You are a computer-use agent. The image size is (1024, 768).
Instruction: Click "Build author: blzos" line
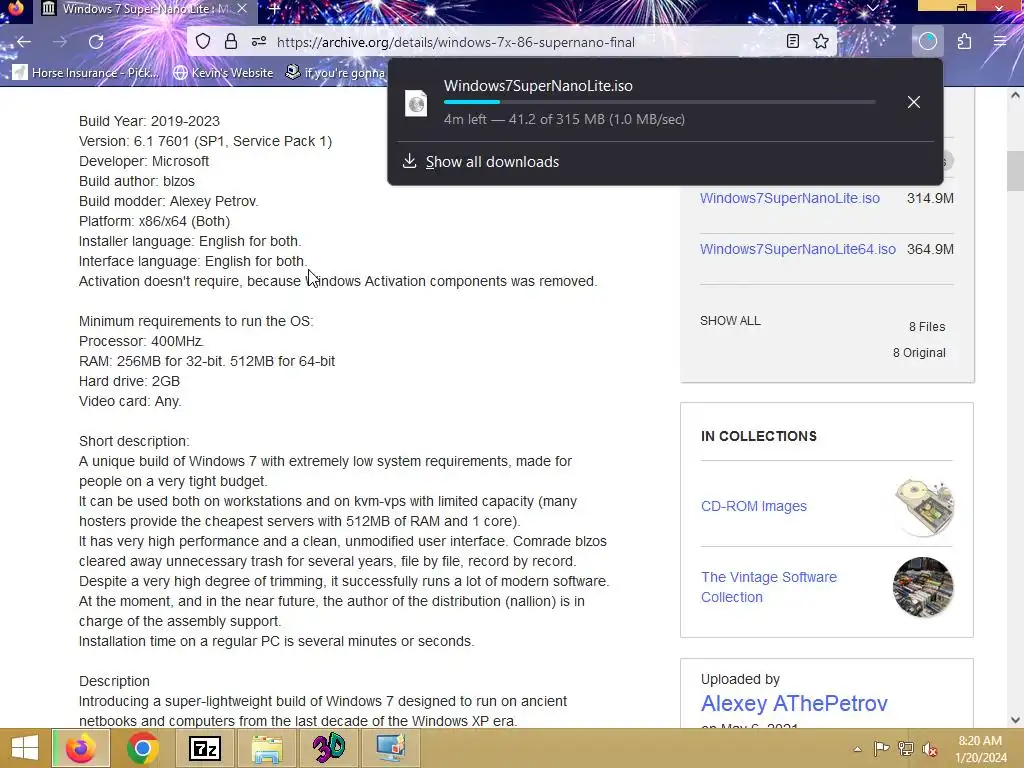[x=136, y=181]
